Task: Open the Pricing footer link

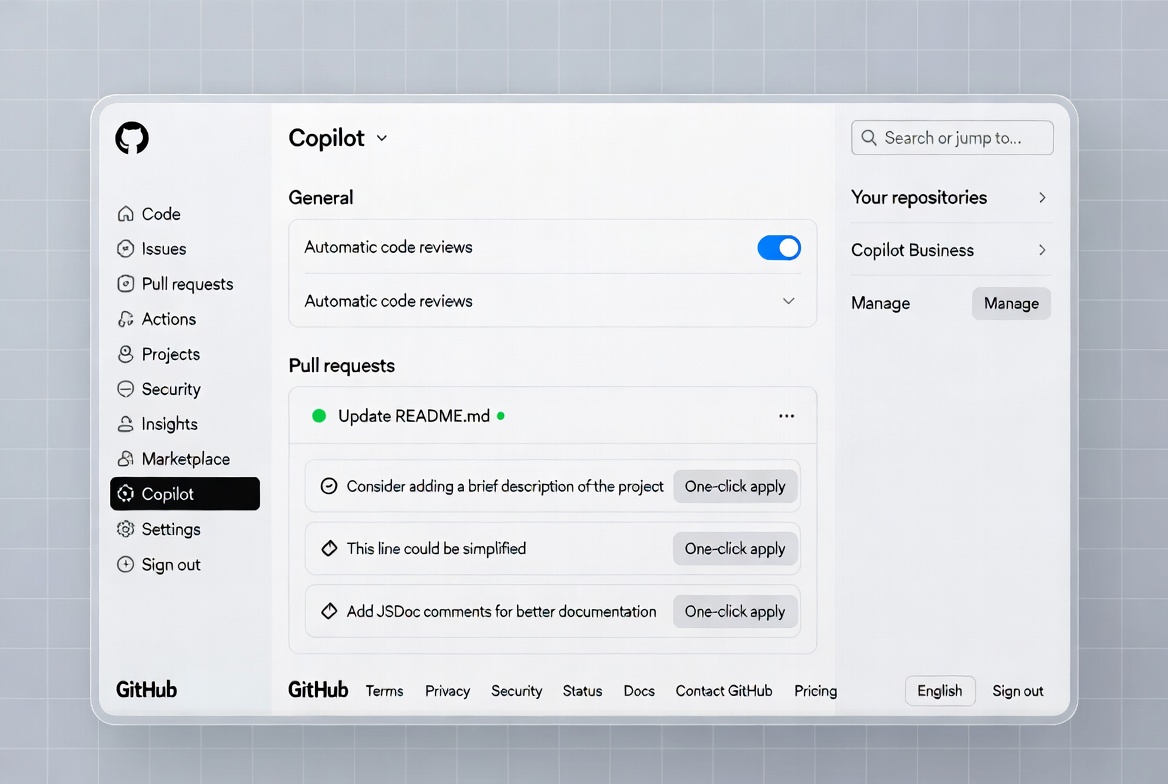Action: point(815,691)
